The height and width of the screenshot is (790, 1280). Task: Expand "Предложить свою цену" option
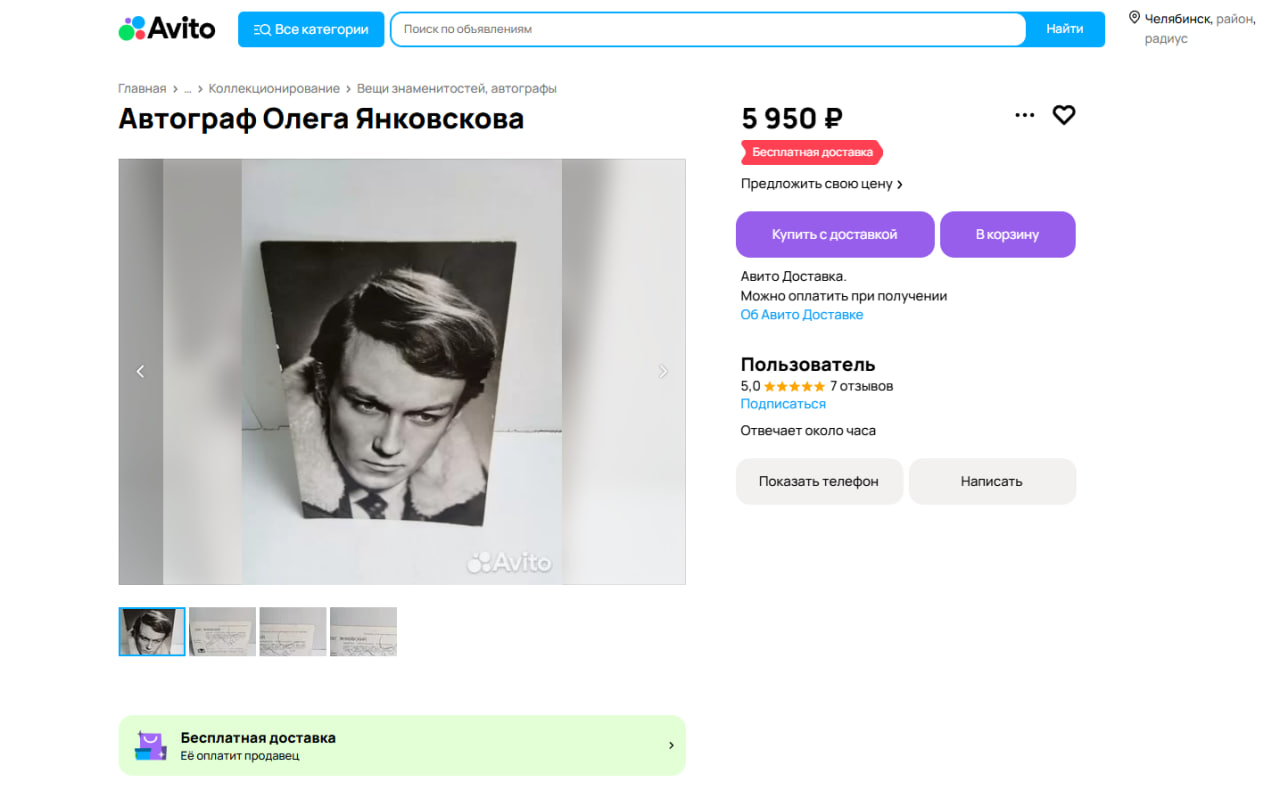click(821, 184)
